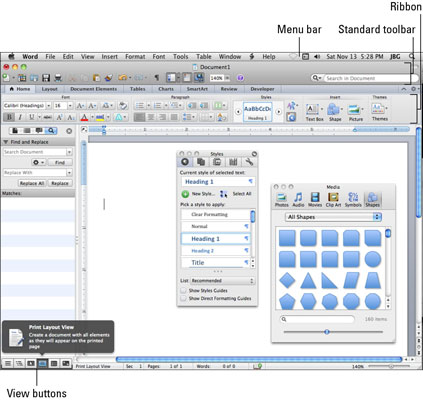Open the Insert menu
This screenshot has height=400, width=423.
click(109, 57)
